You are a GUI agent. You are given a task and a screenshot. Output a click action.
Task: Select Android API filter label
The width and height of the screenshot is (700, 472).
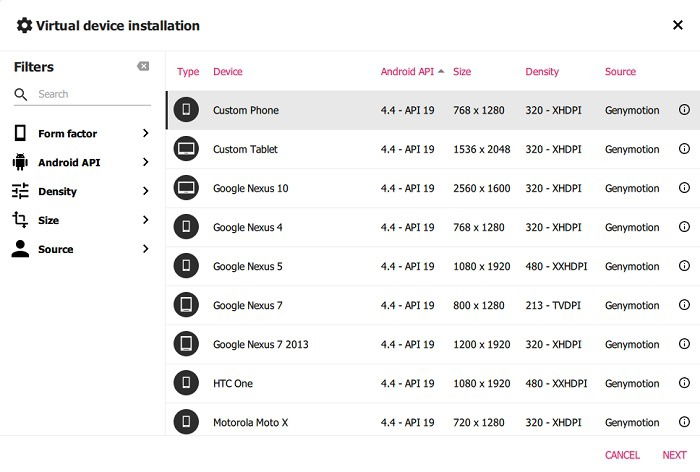(x=69, y=163)
